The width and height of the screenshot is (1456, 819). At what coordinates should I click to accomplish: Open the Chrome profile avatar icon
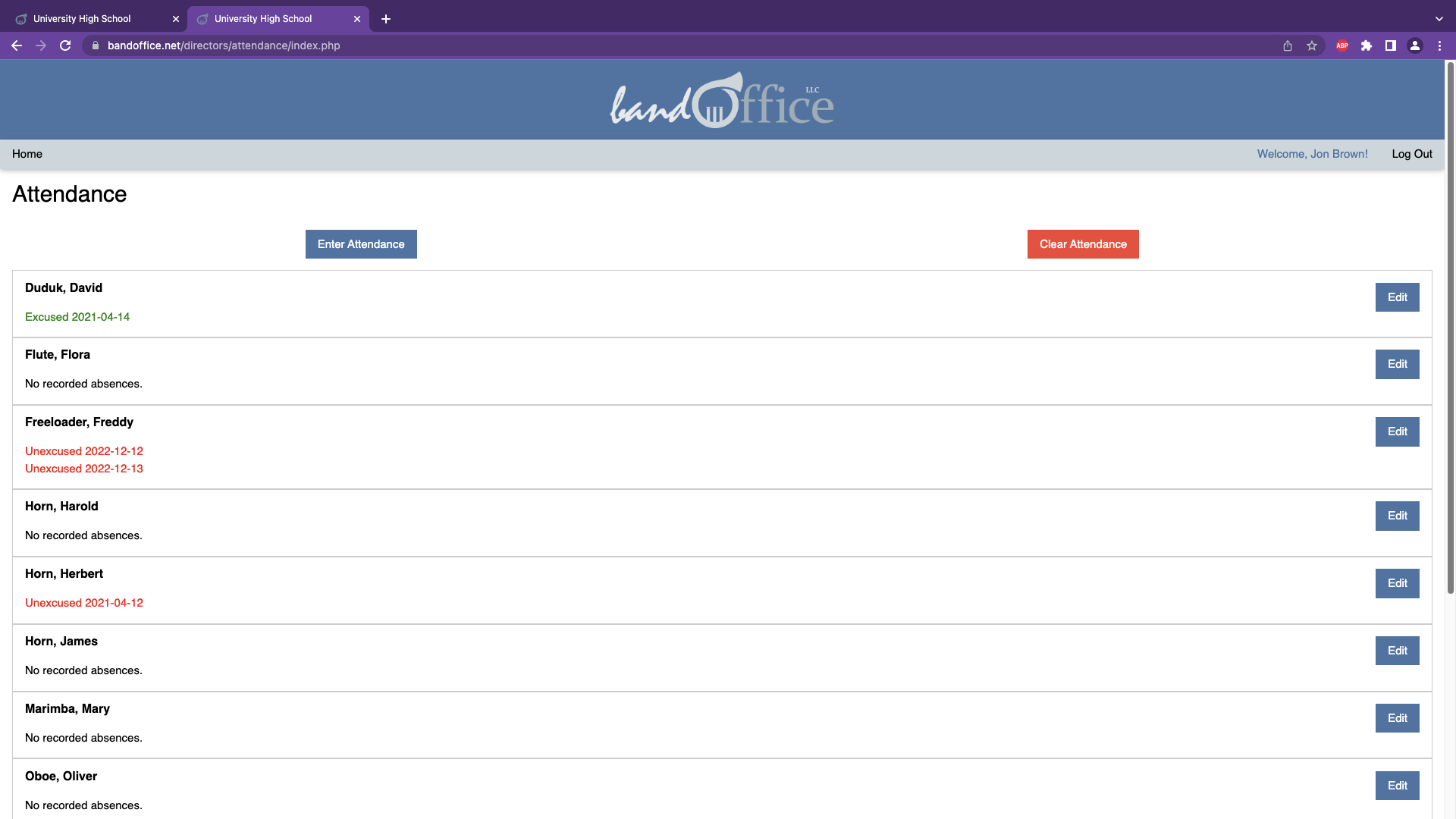click(x=1415, y=45)
